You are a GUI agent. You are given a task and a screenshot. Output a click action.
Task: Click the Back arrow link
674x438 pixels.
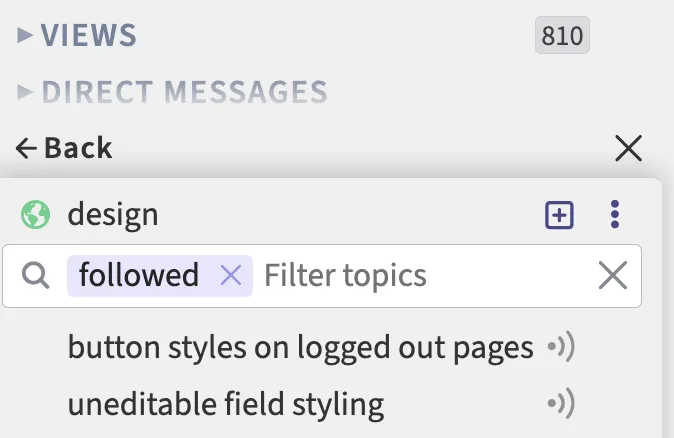tap(64, 149)
